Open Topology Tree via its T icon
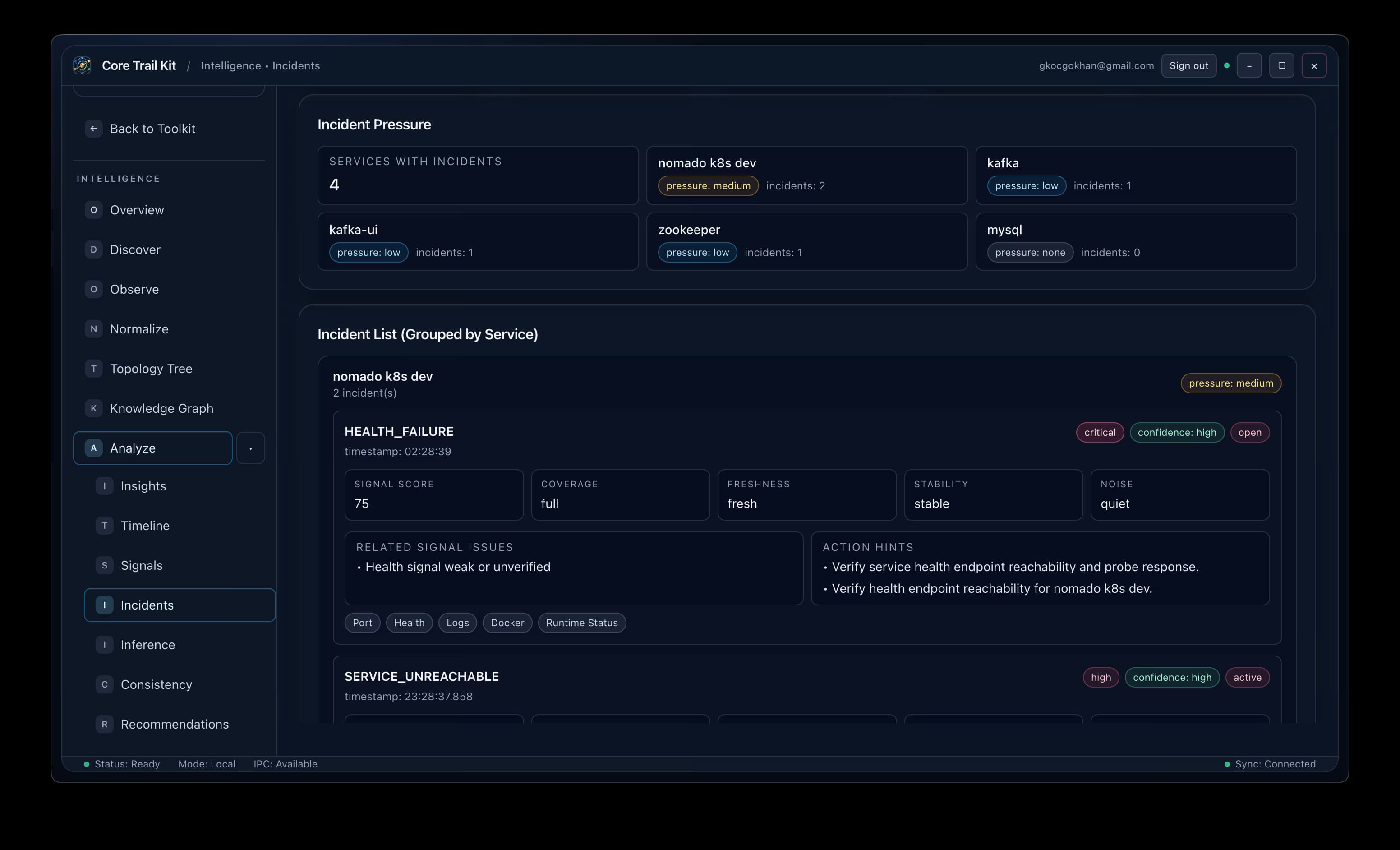This screenshot has height=850, width=1400. point(94,369)
